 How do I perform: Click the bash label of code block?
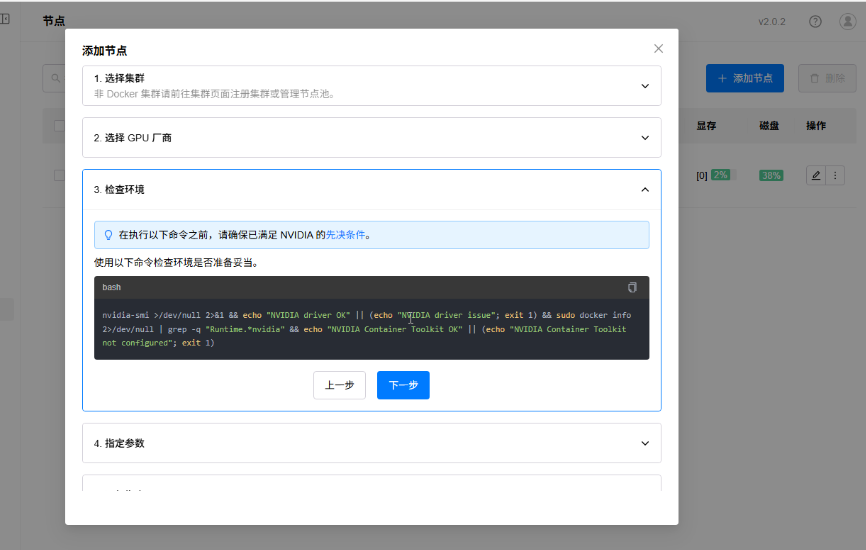112,287
